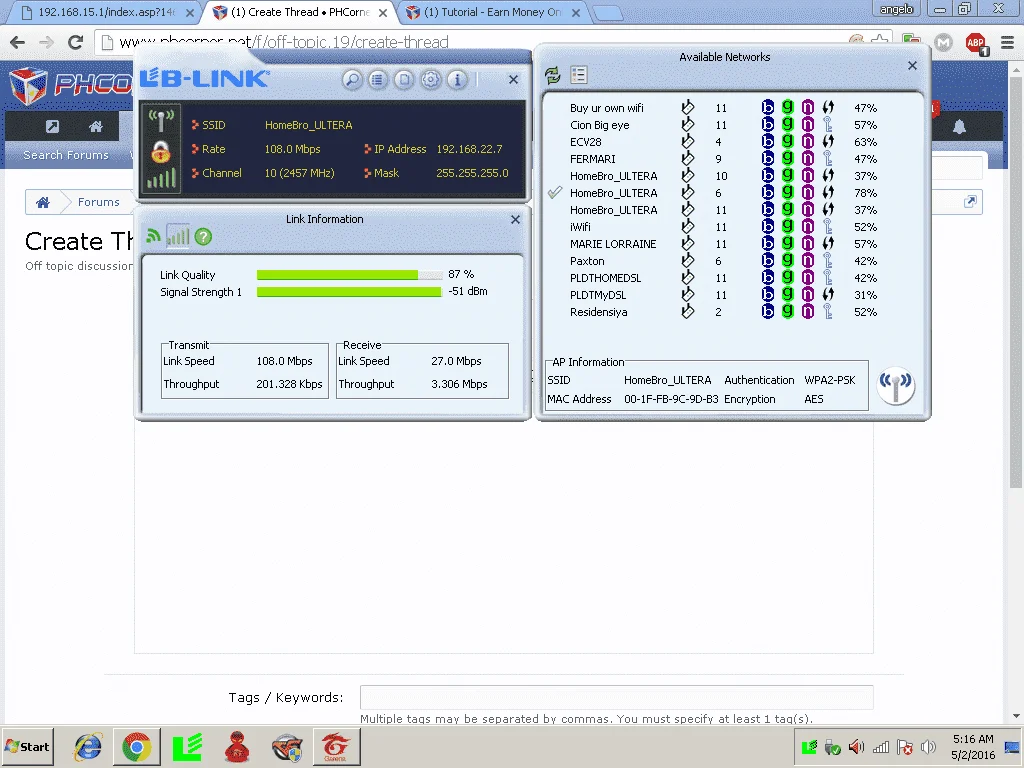Open the Garena taskbar icon

click(x=336, y=746)
